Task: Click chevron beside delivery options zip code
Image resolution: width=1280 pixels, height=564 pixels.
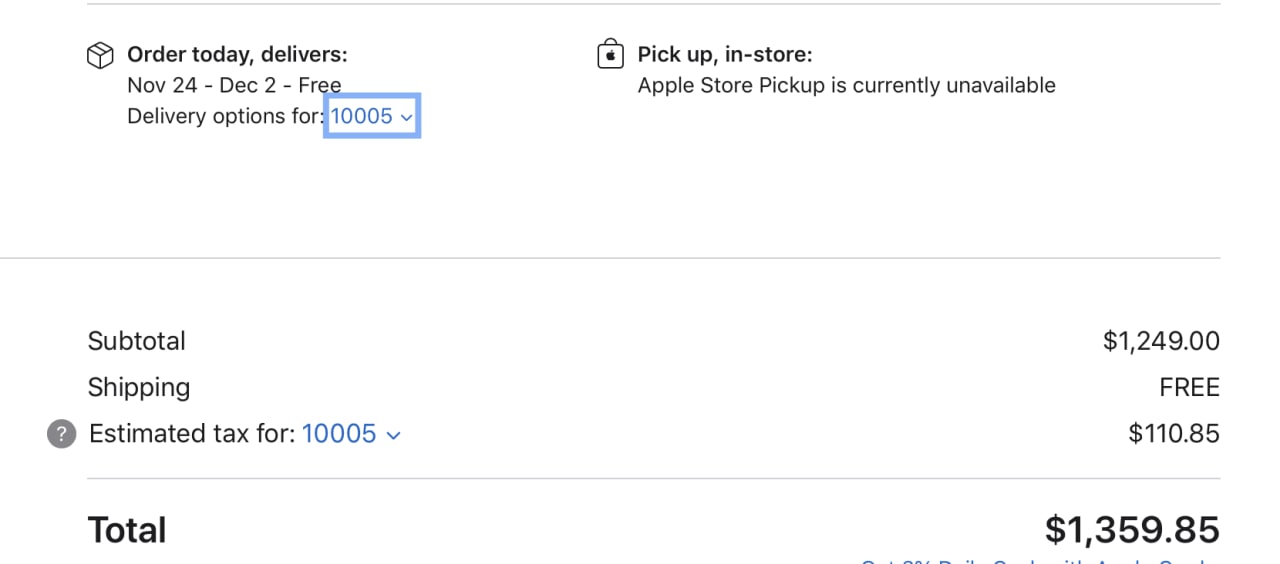Action: pos(406,117)
